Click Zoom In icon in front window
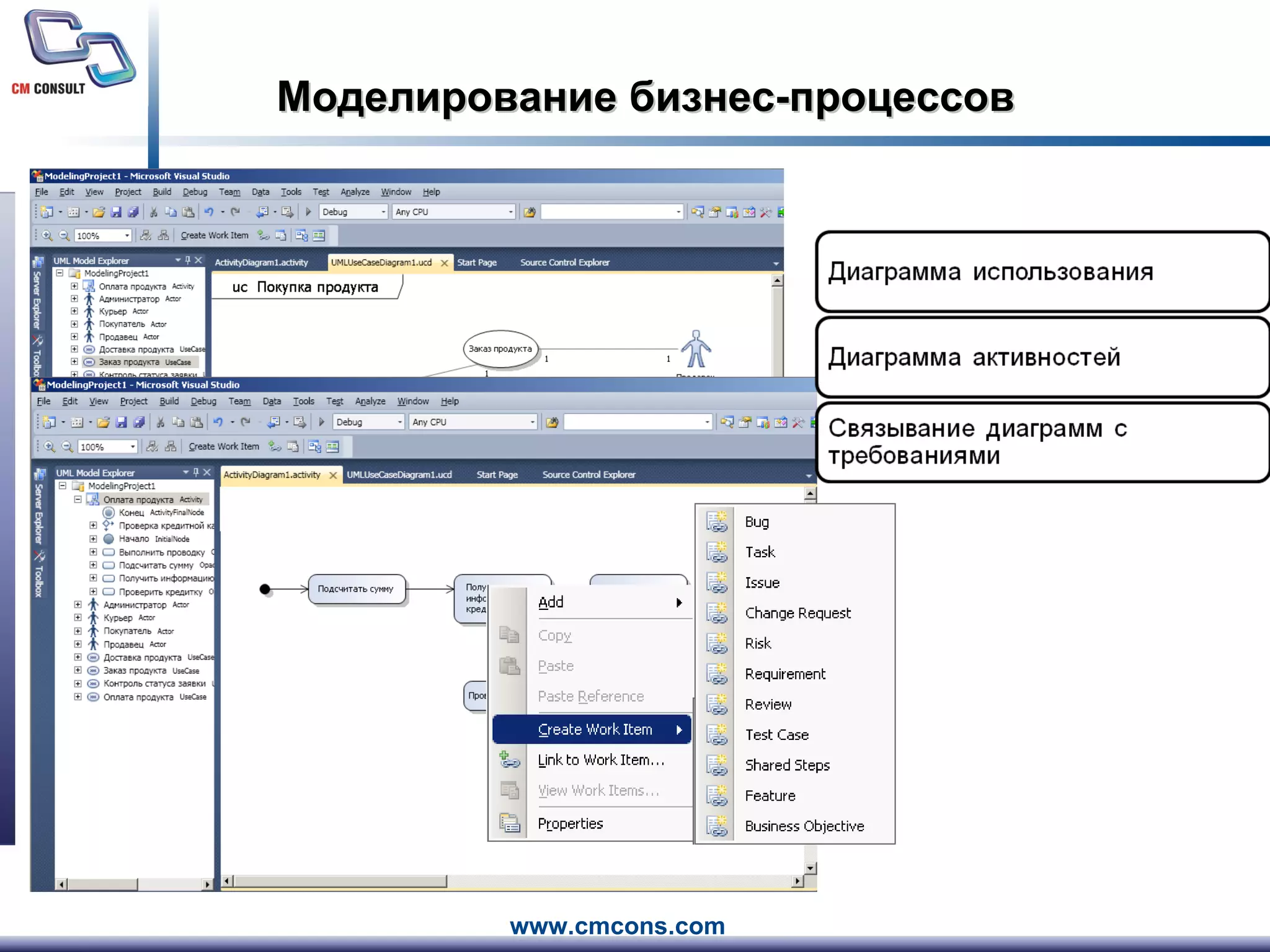This screenshot has height=952, width=1270. tap(50, 446)
